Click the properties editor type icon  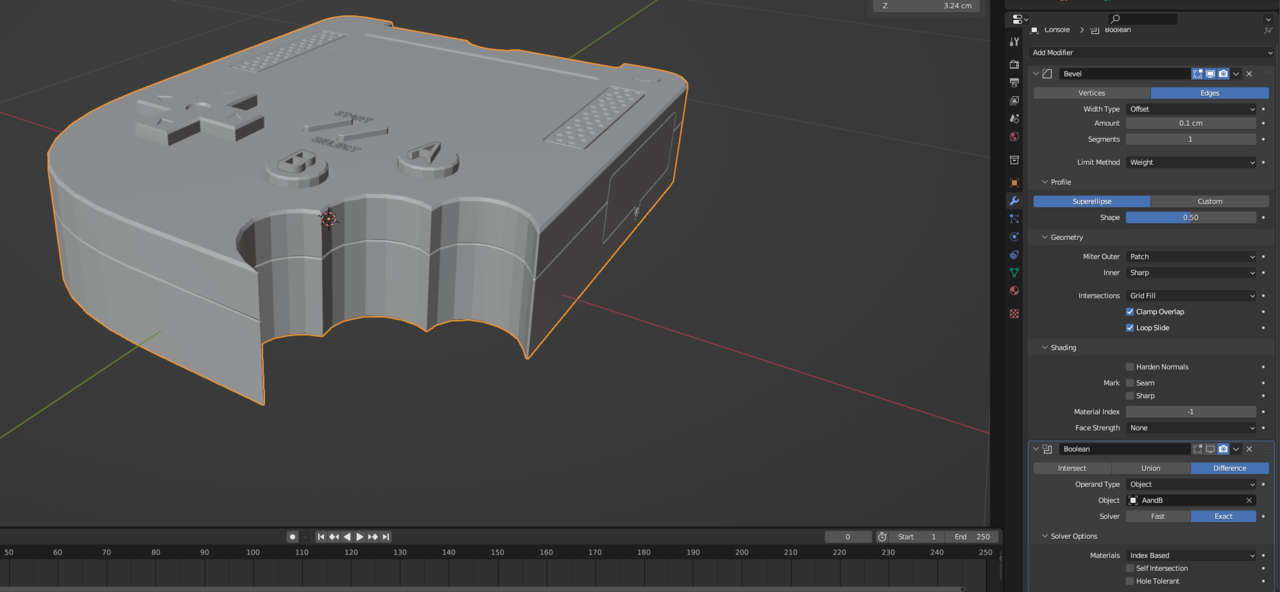coord(1018,19)
